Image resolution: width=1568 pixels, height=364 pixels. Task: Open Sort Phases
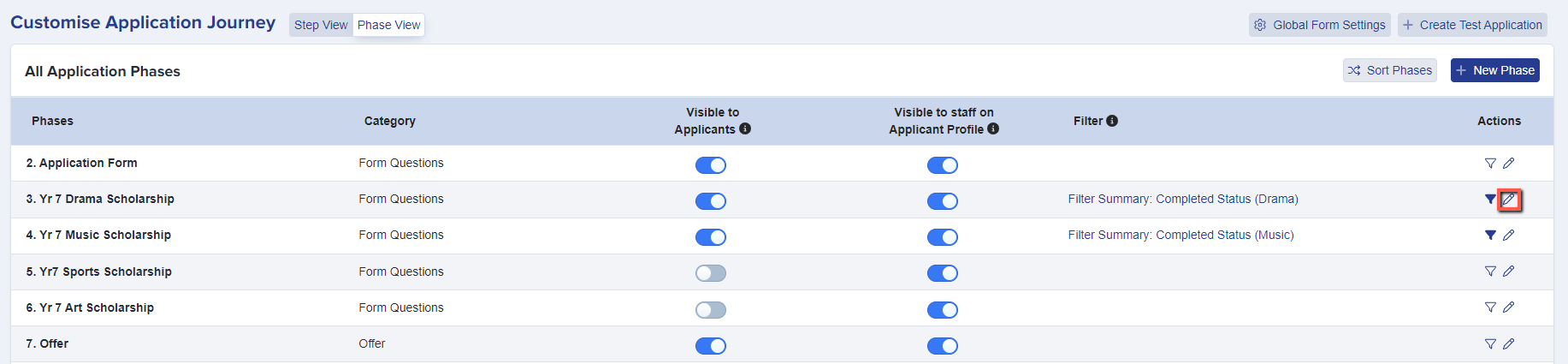[x=1390, y=70]
